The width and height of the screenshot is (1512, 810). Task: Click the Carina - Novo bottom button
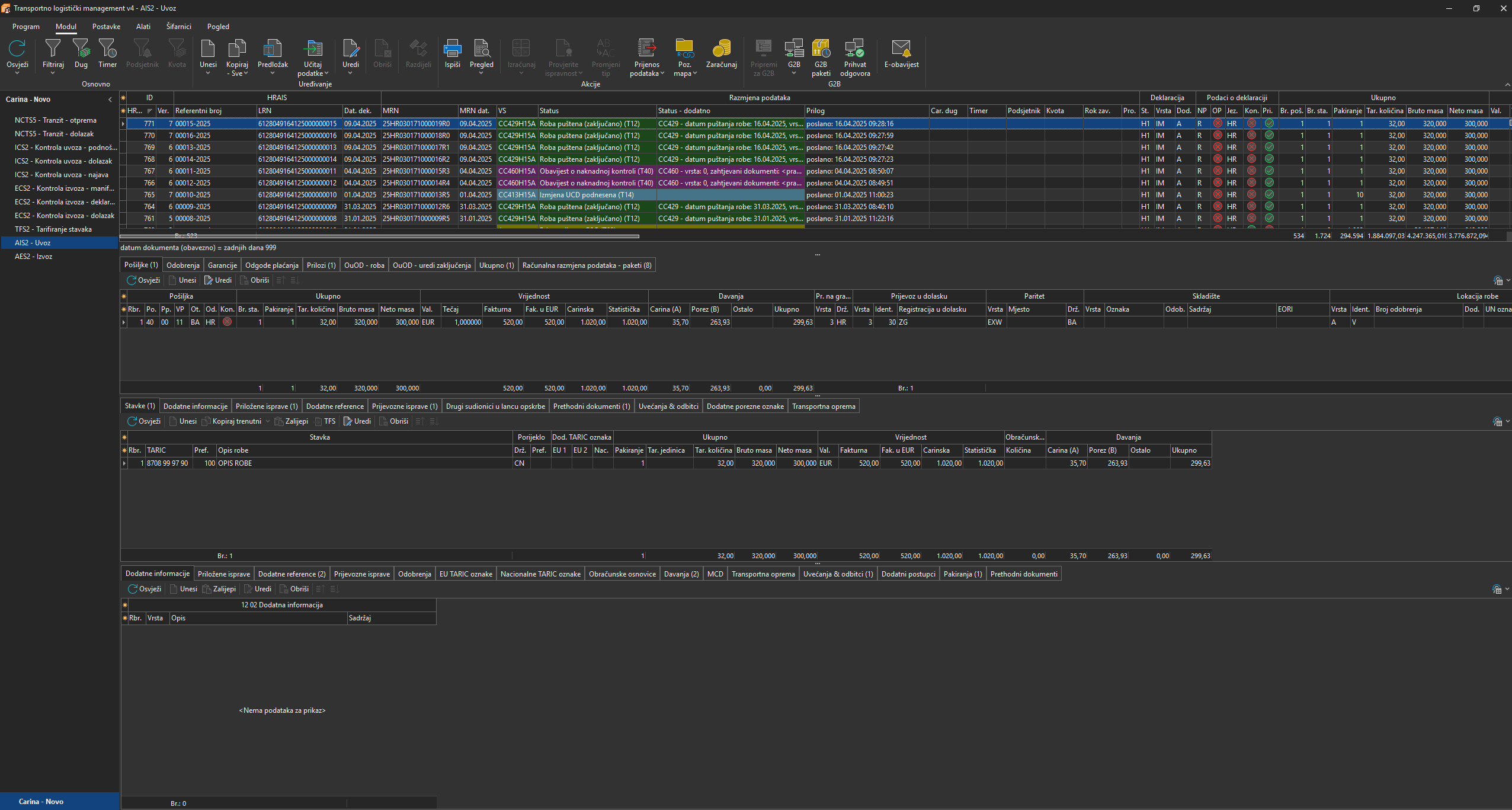[59, 801]
